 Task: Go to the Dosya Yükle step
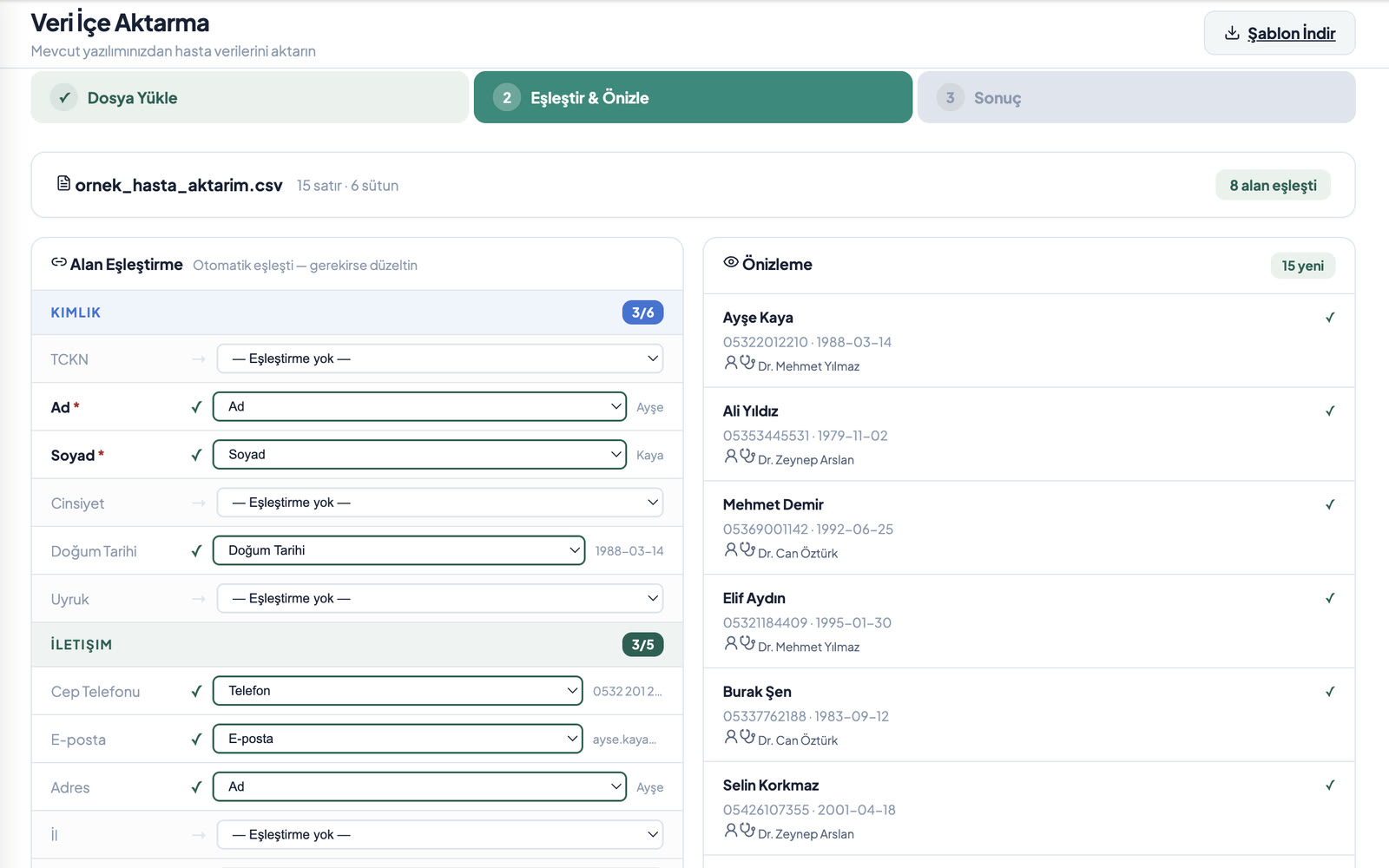click(250, 97)
